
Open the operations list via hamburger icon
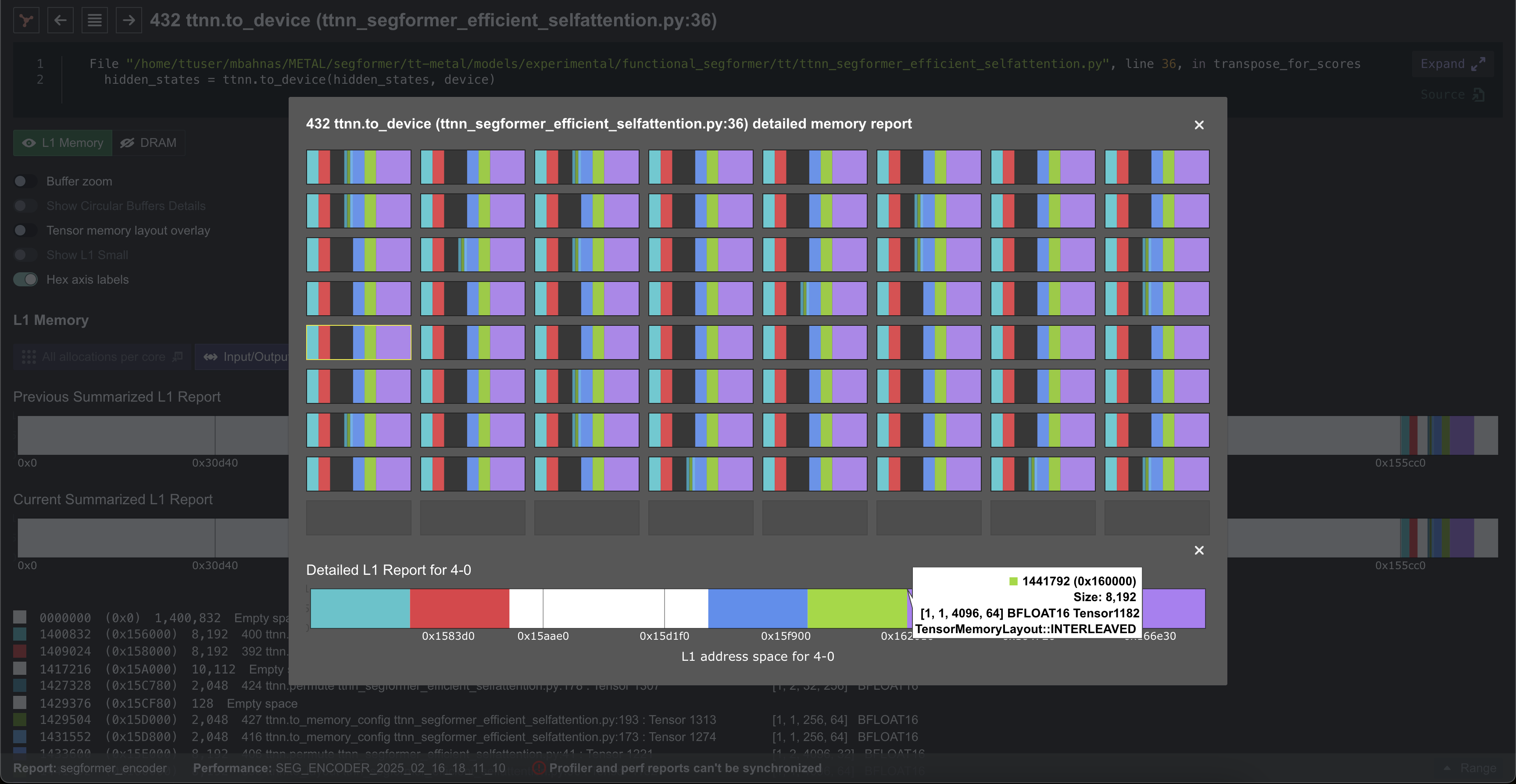94,20
